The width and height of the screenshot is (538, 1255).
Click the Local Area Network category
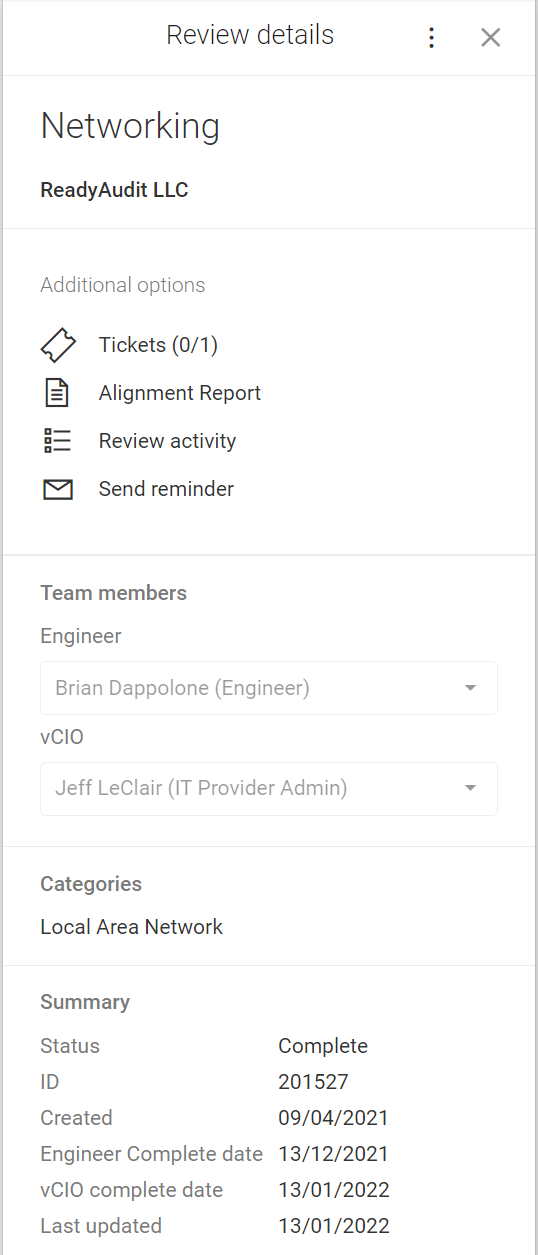point(131,927)
